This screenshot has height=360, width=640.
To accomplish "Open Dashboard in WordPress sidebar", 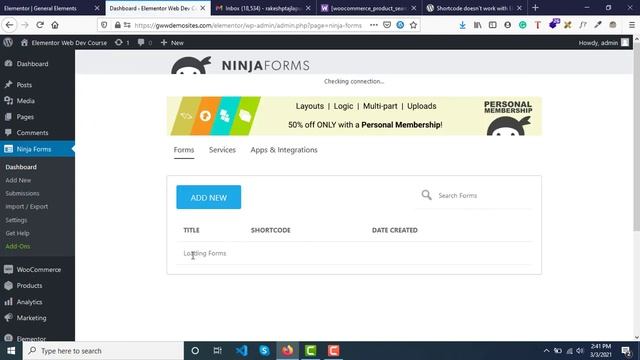I will [x=32, y=64].
